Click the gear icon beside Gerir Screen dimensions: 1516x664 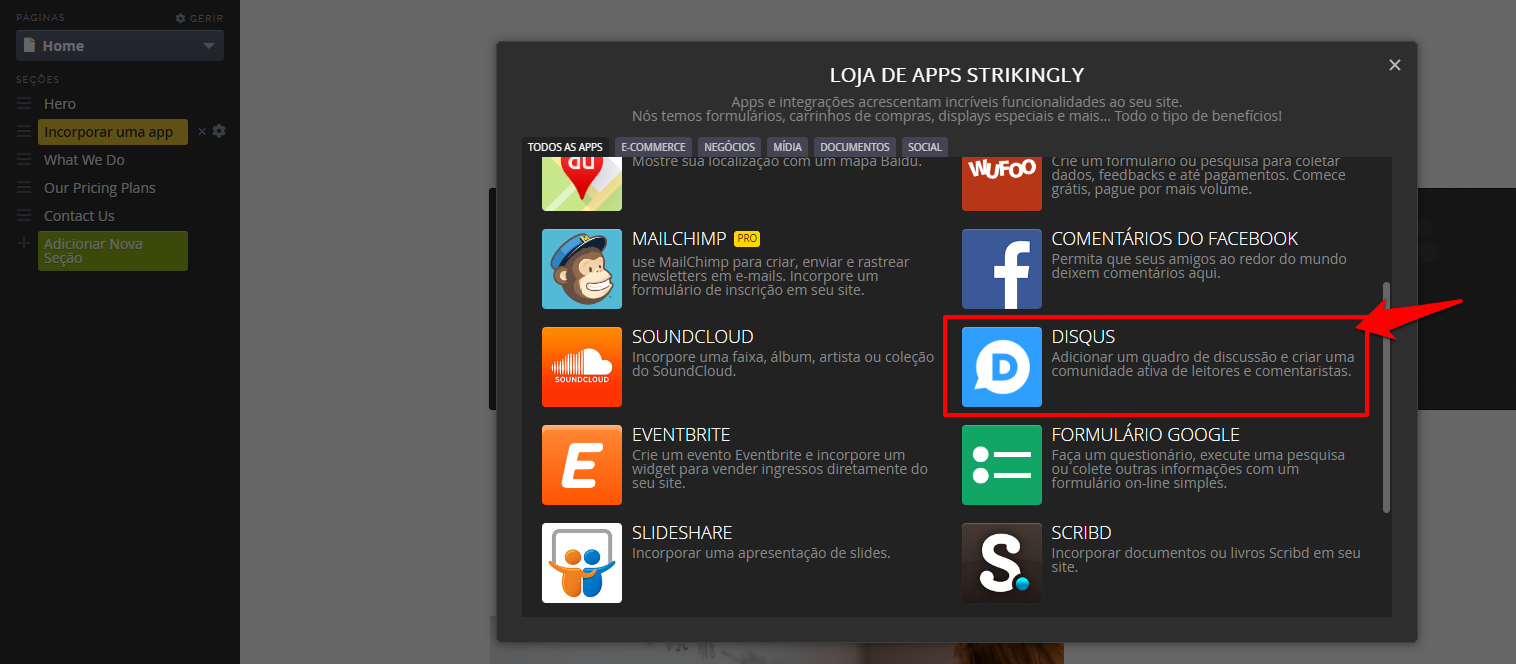180,18
